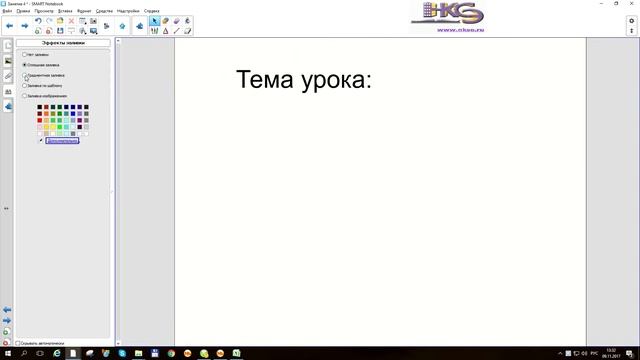Viewport: 640px width, 360px height.
Task: Select the Solid fill radio option
Action: (24, 65)
